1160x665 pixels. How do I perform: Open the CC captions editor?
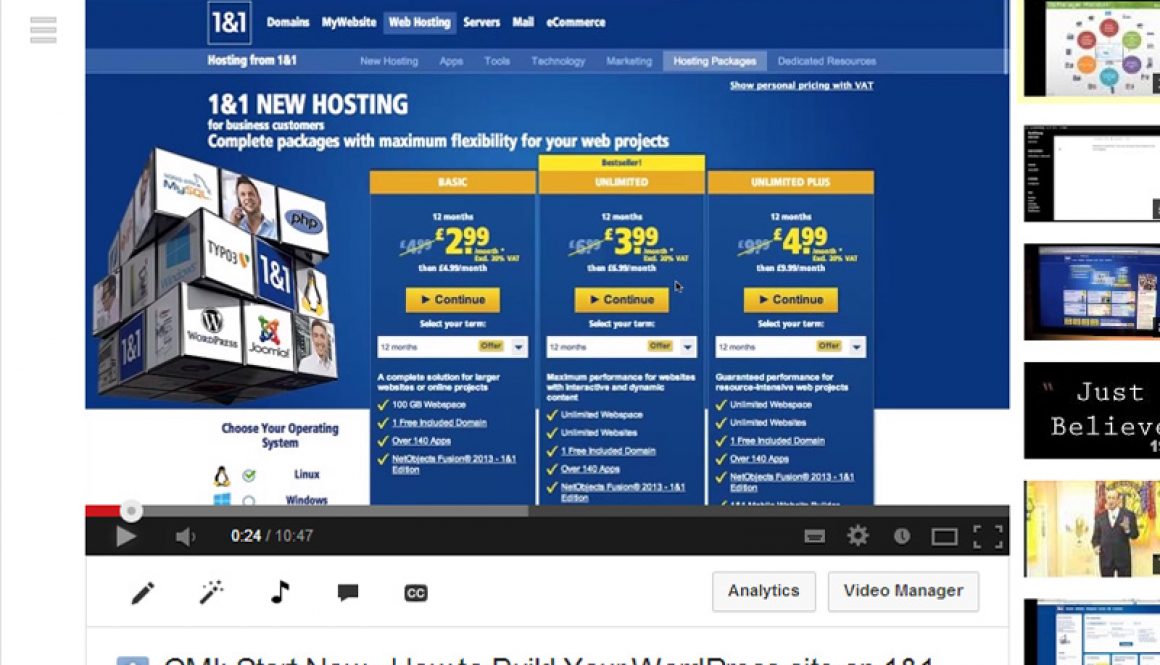click(416, 593)
